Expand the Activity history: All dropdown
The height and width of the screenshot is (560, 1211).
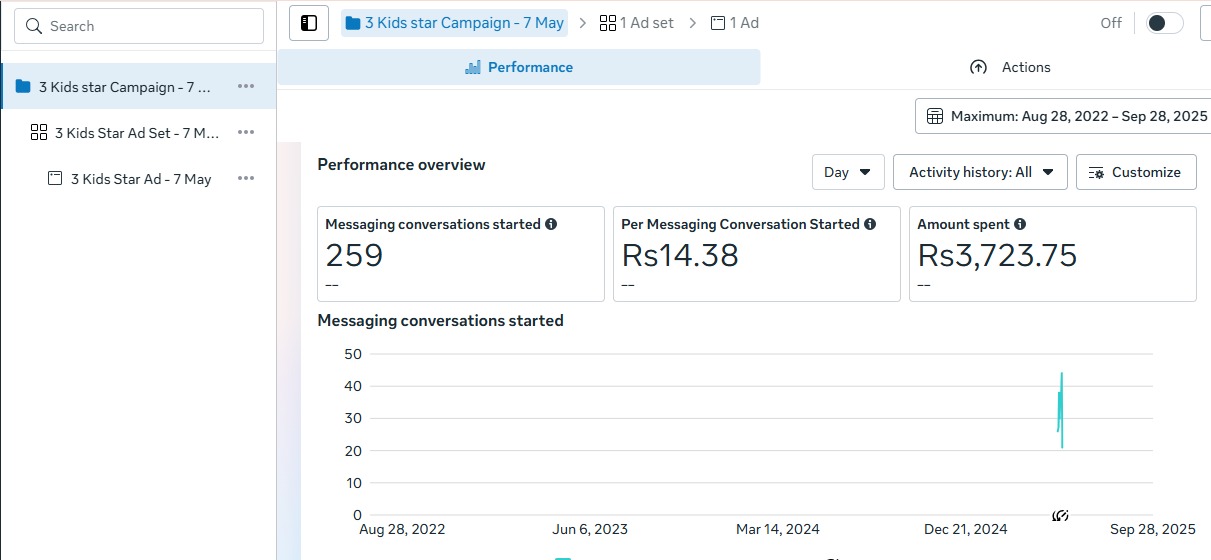[980, 172]
